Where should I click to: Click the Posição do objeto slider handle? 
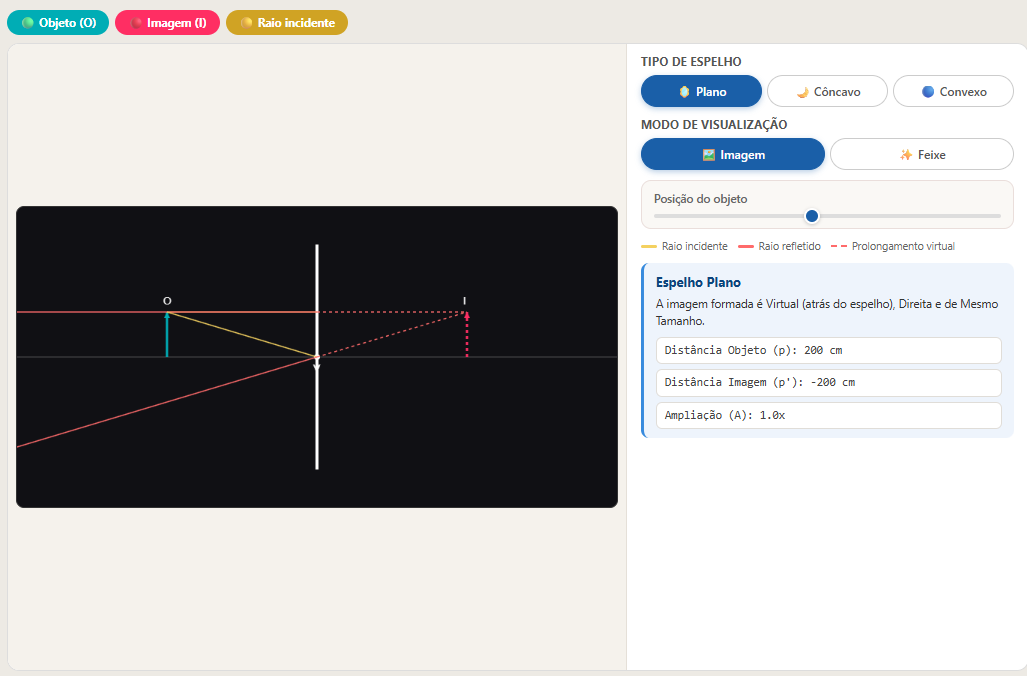[x=812, y=216]
